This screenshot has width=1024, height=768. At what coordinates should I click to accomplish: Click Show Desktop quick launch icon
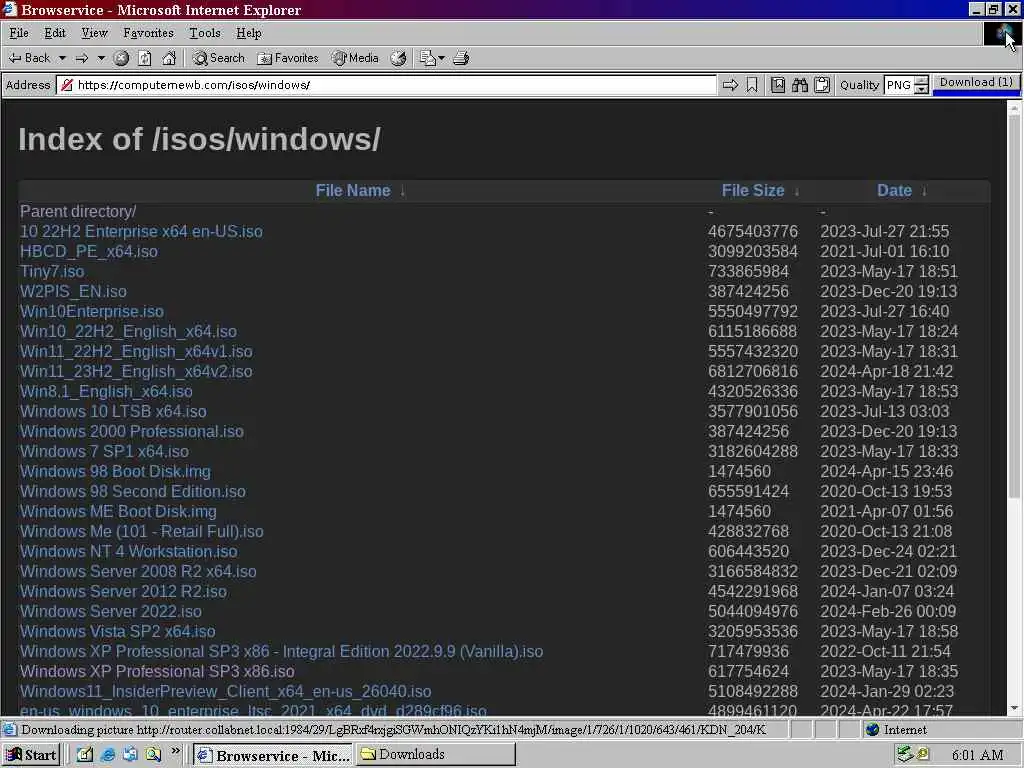(x=85, y=754)
